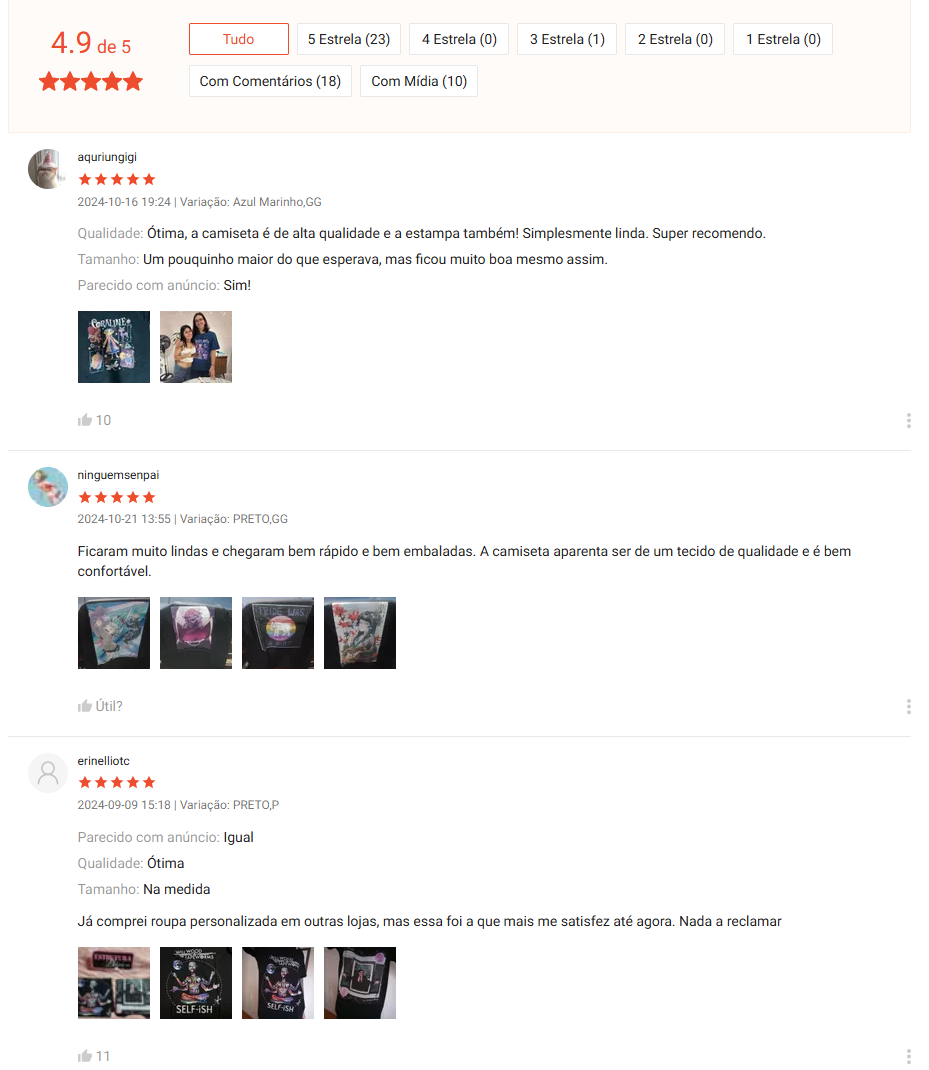Viewport: 929px width, 1070px height.
Task: Open ninguemsenpai's profile avatar
Action: 47,487
